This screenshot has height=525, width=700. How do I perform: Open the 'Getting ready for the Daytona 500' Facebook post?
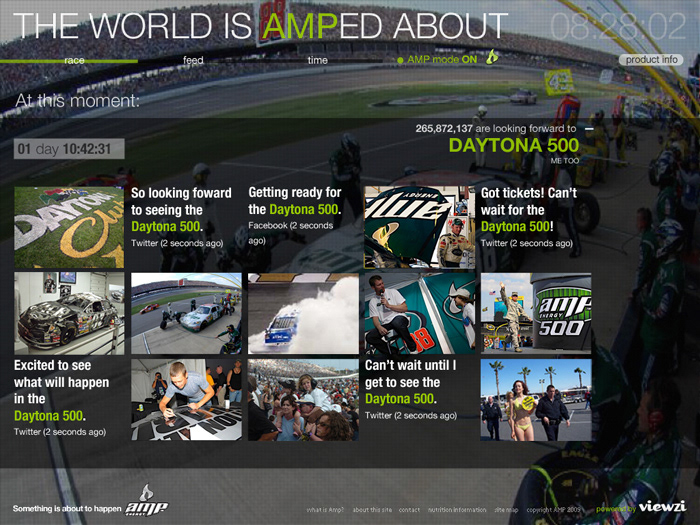click(x=295, y=216)
